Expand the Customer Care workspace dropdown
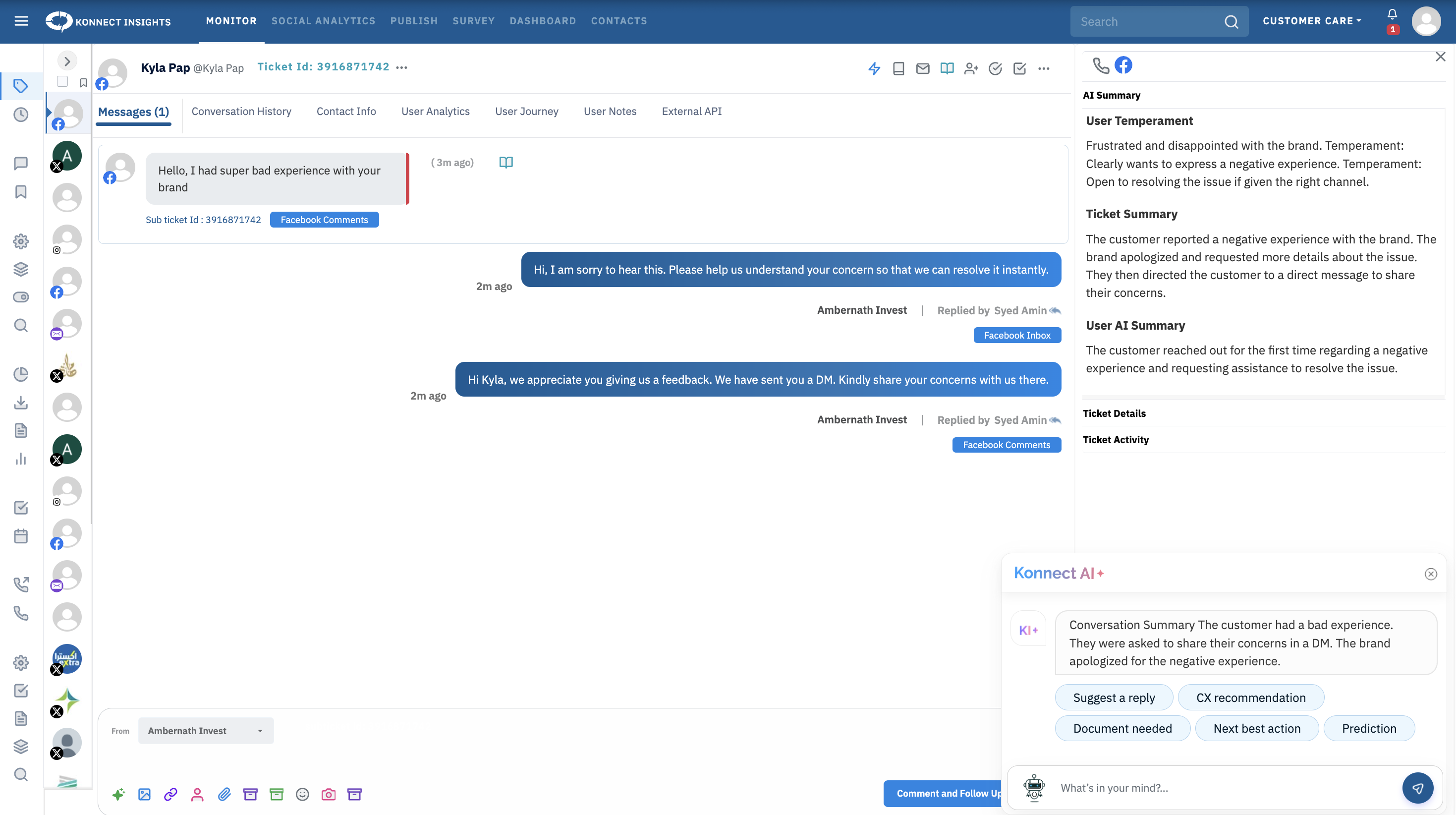This screenshot has width=1456, height=815. pyautogui.click(x=1311, y=21)
